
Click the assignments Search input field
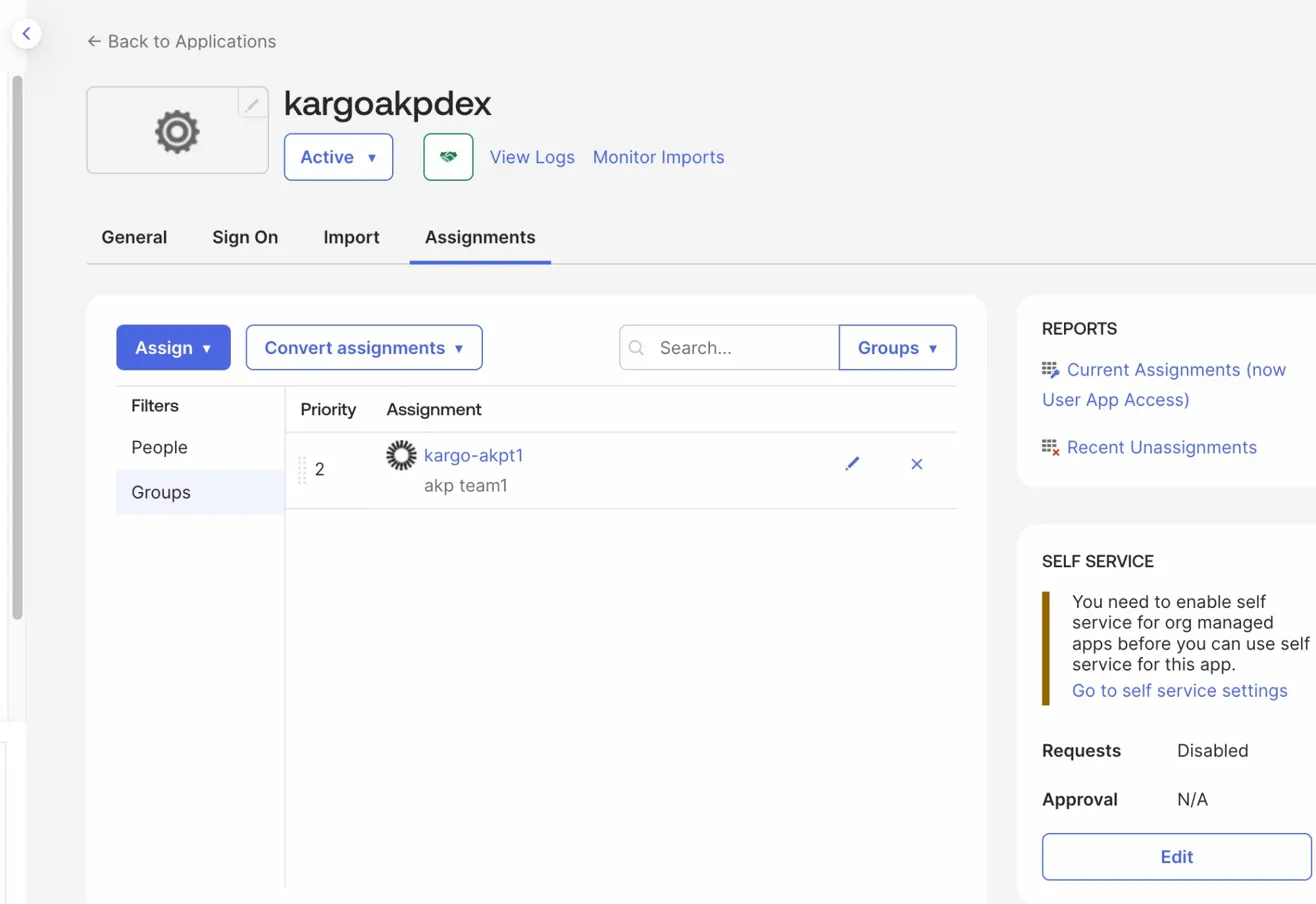click(x=729, y=348)
